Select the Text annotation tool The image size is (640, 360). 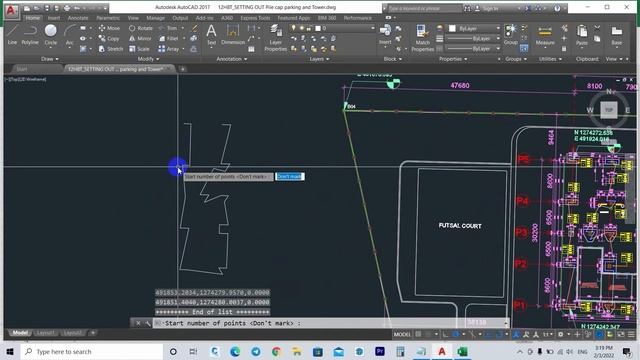click(211, 34)
